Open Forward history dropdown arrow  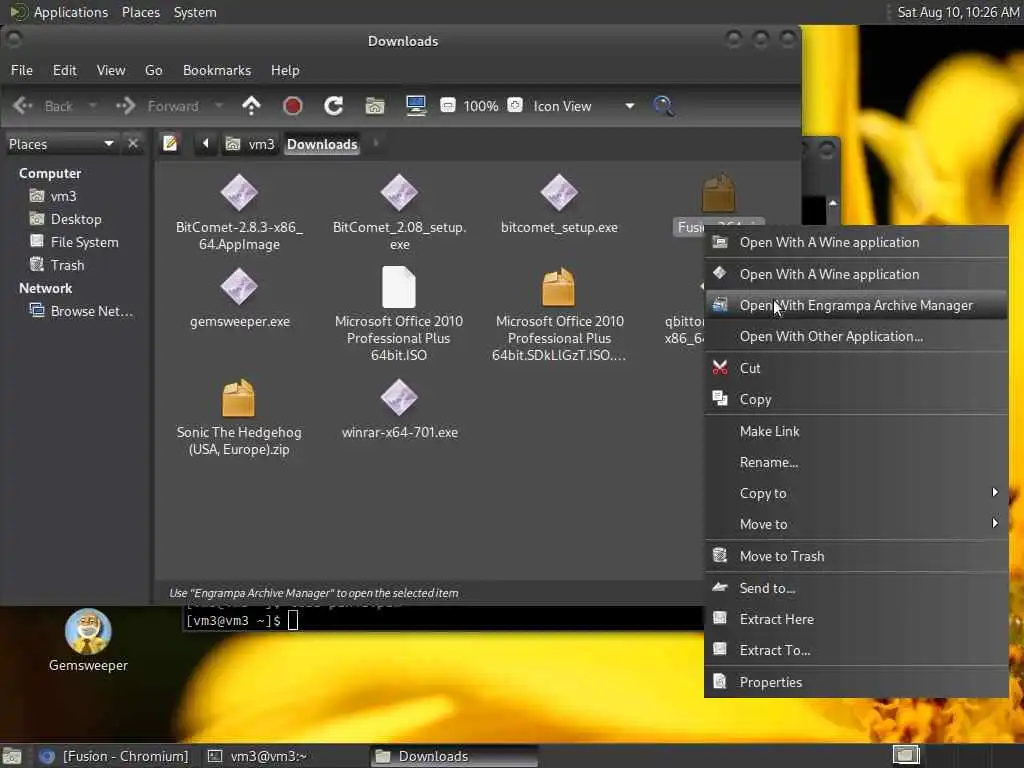(x=219, y=106)
